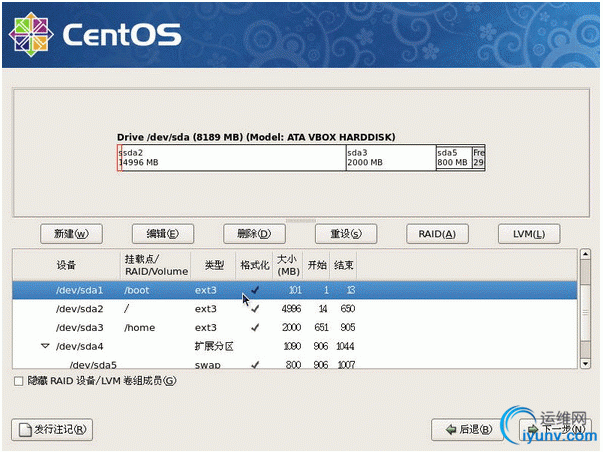Select the /dev/sda3 row
This screenshot has height=452, width=603.
295,328
